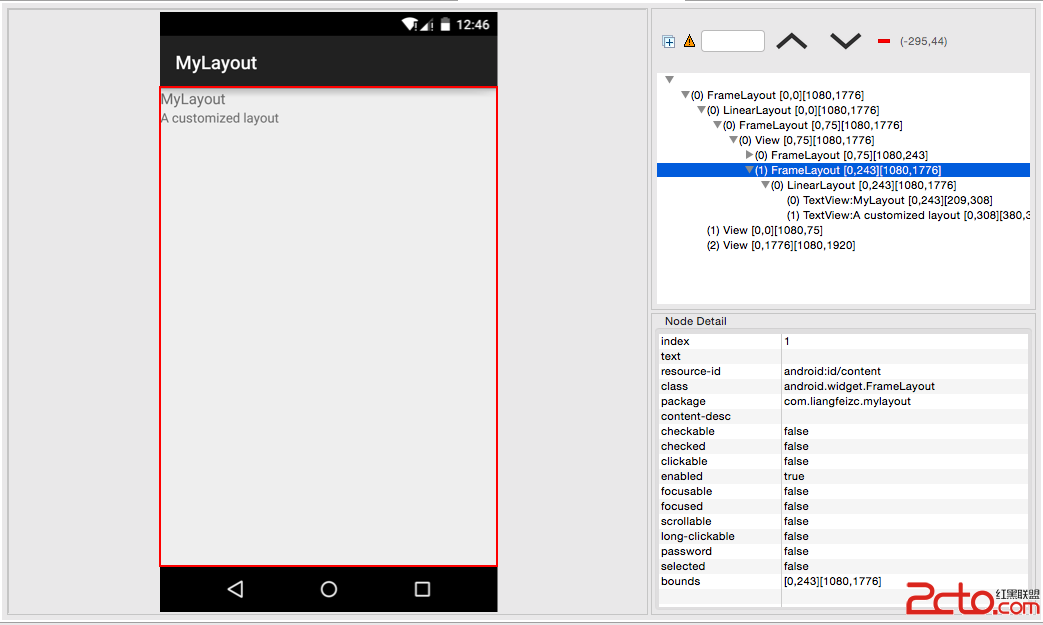Go to previous search result with up chevron
This screenshot has height=625, width=1043.
(792, 41)
